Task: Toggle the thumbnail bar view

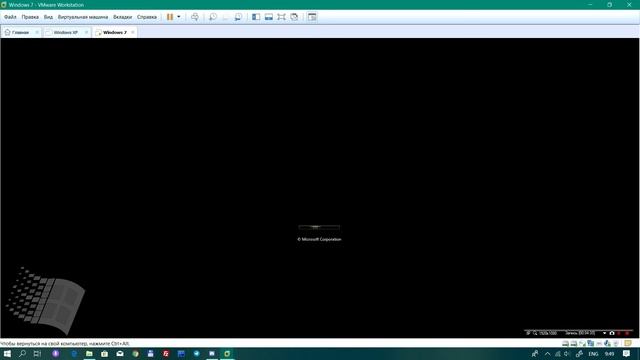Action: click(x=269, y=17)
